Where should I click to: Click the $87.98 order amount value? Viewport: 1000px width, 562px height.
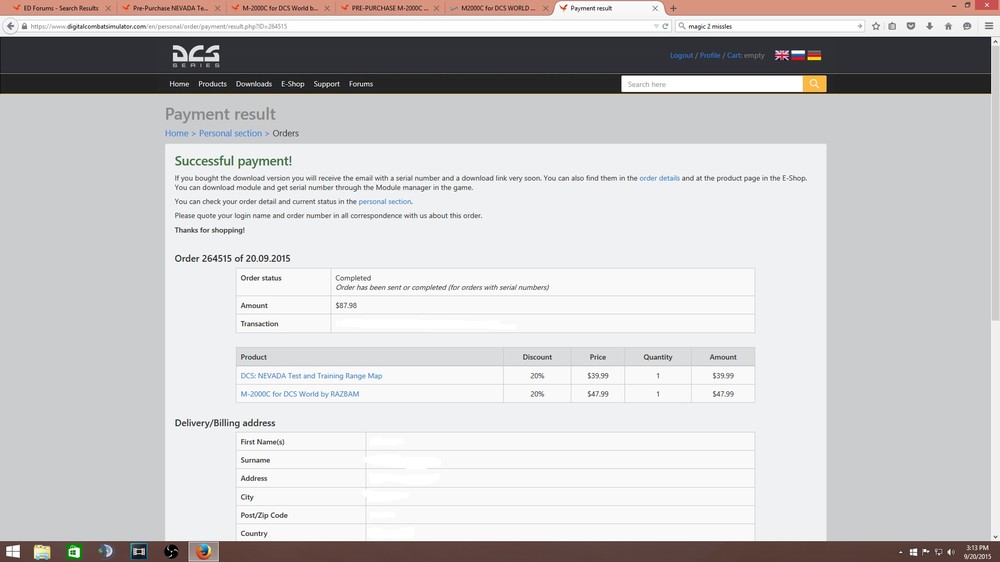[346, 306]
